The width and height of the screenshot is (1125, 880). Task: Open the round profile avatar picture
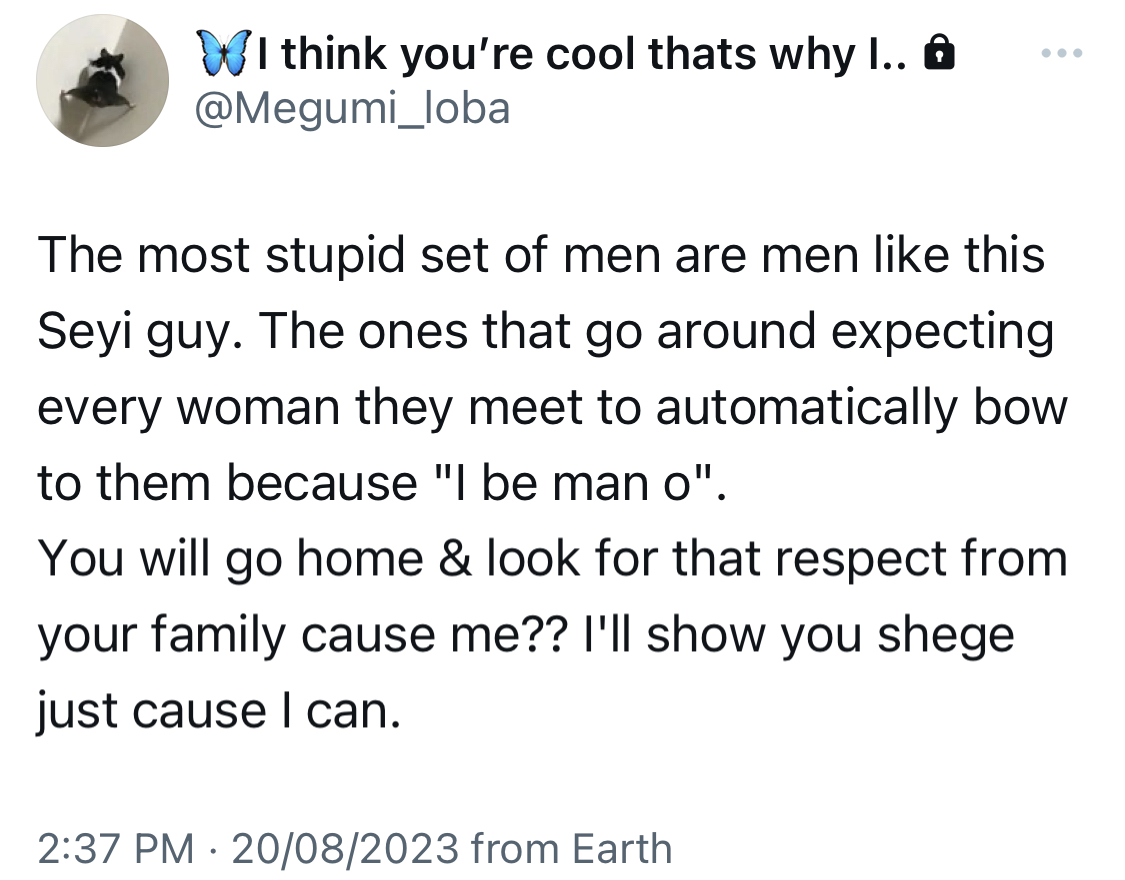pos(103,80)
